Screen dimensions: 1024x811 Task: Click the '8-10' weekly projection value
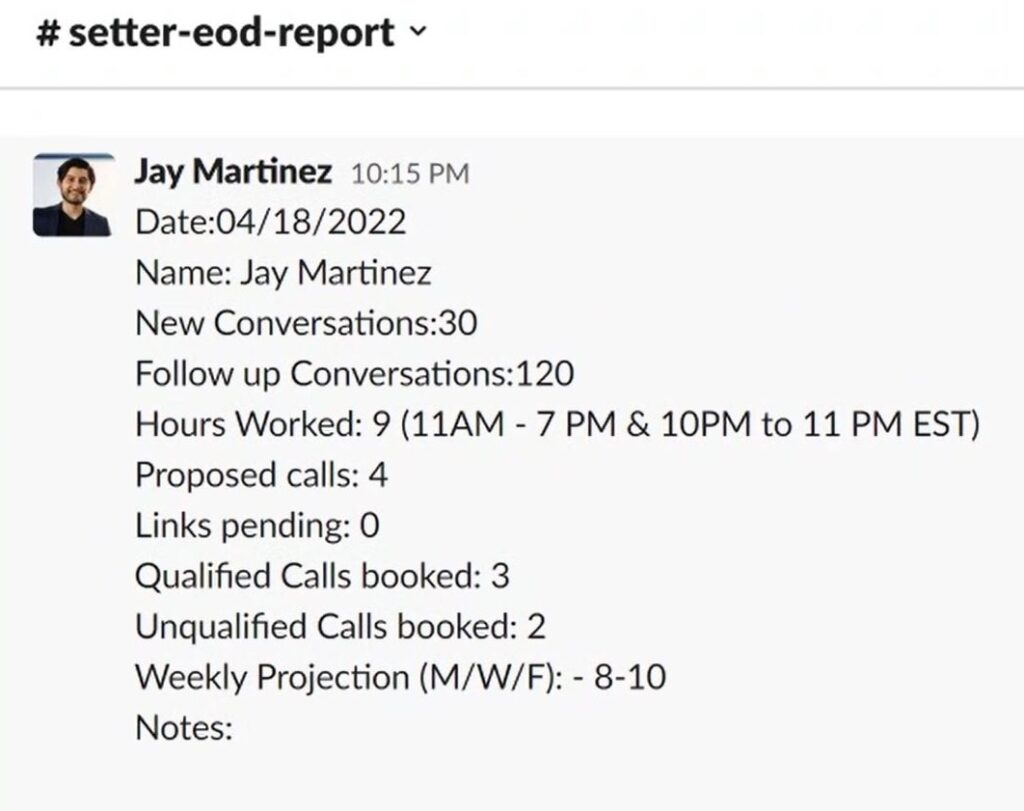coord(630,677)
